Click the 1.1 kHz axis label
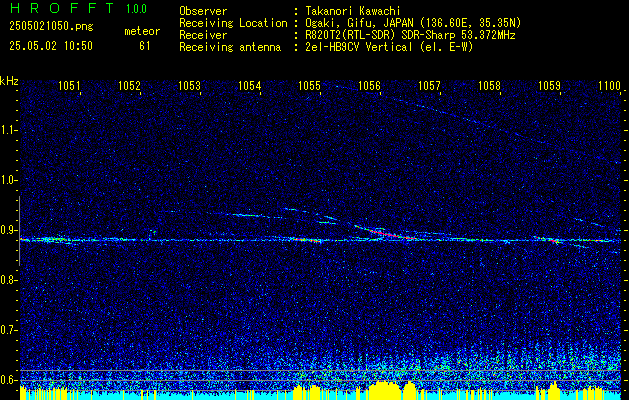The height and width of the screenshot is (400, 629). click(8, 130)
